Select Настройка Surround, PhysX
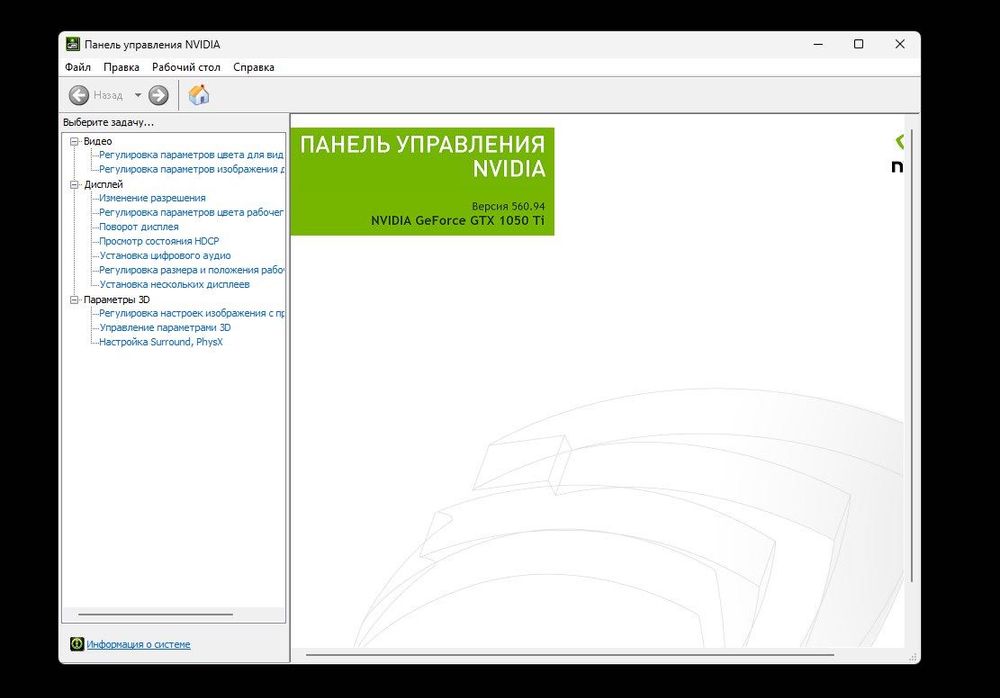Image resolution: width=1000 pixels, height=698 pixels. coord(161,342)
